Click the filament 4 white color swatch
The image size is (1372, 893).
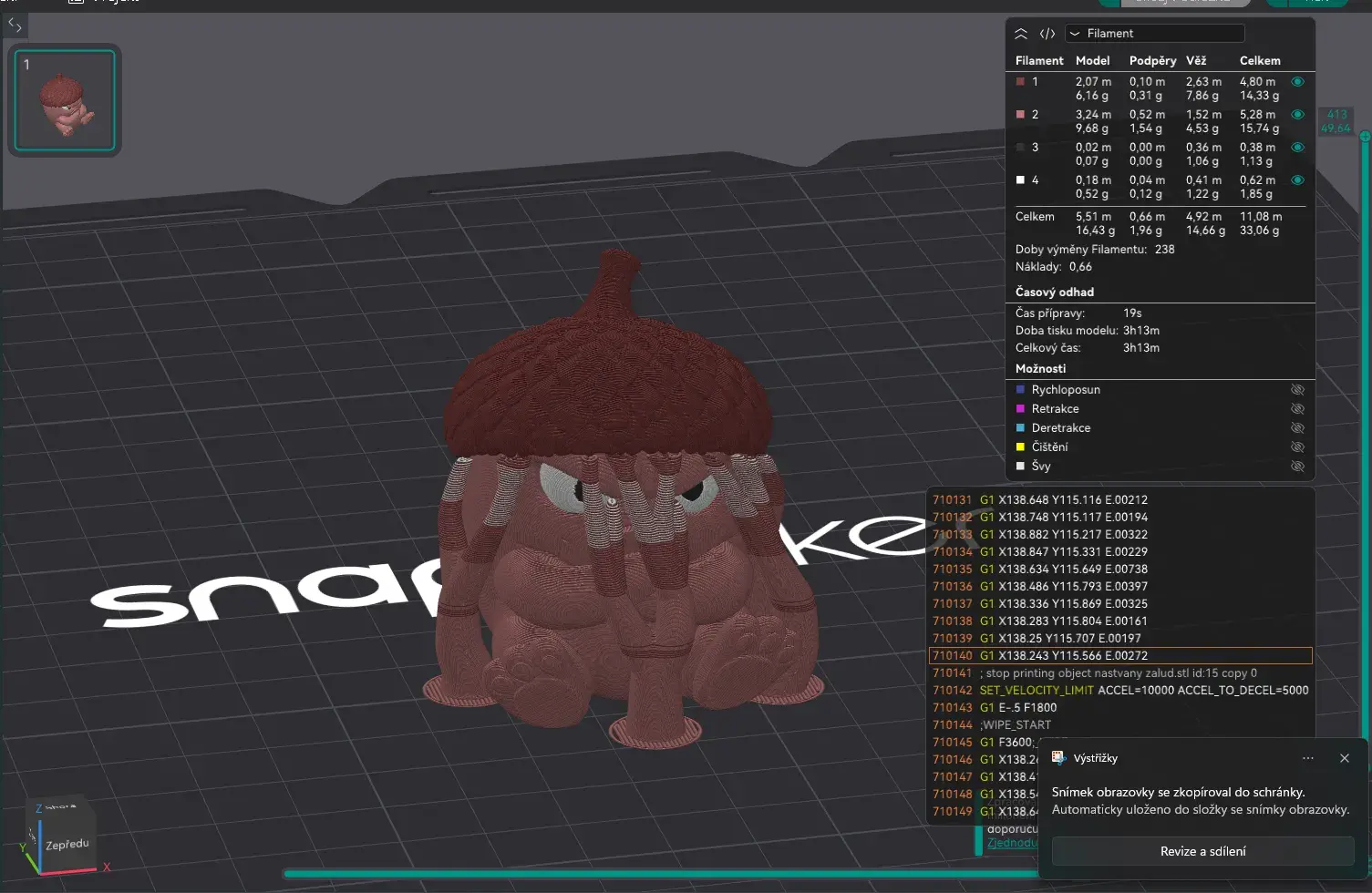point(1020,180)
